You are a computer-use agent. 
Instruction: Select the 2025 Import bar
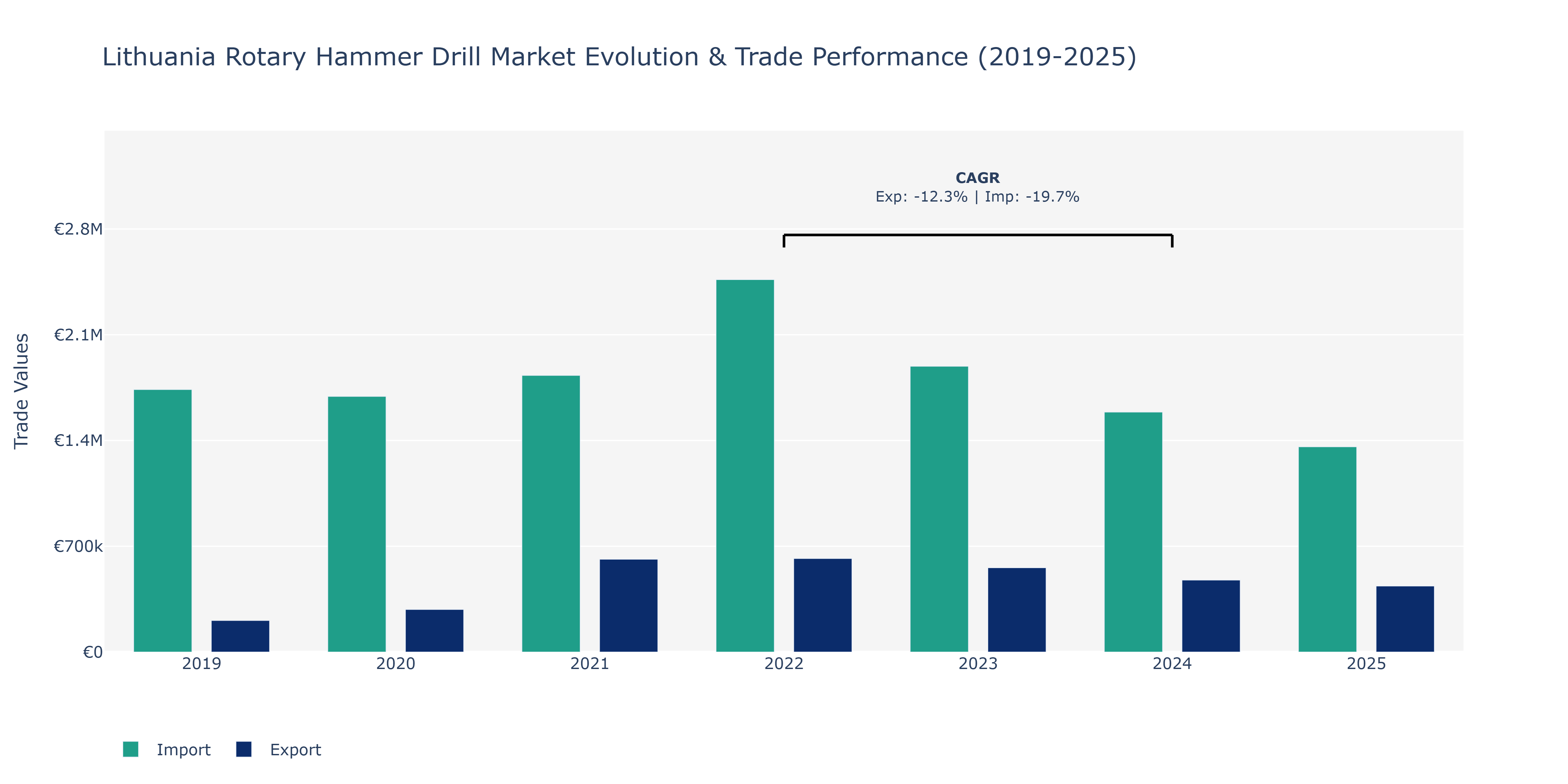pyautogui.click(x=1328, y=550)
